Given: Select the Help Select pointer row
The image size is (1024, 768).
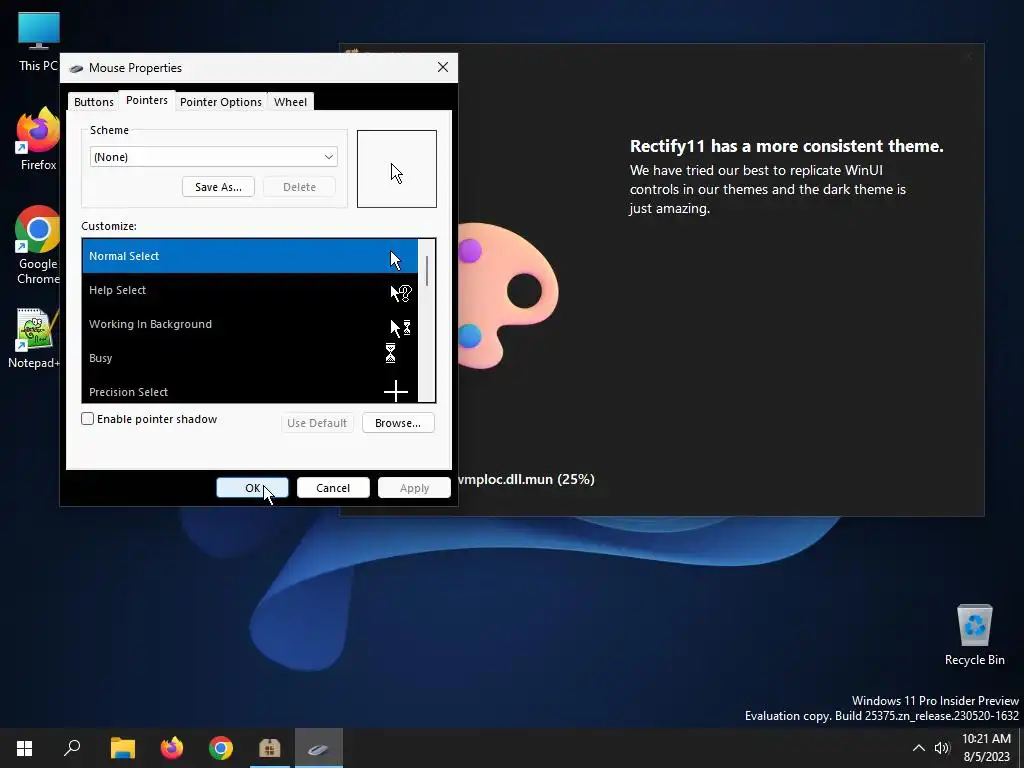Looking at the screenshot, I should point(249,290).
